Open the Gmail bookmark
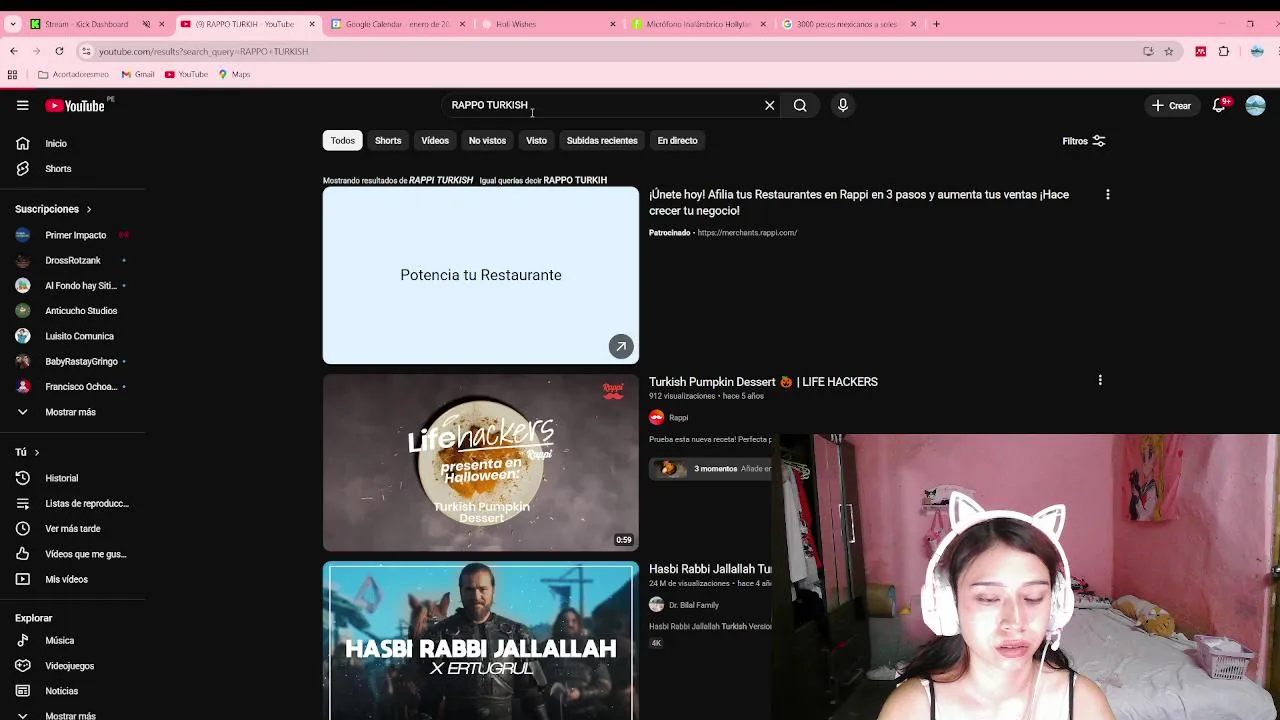The height and width of the screenshot is (720, 1280). click(x=138, y=74)
